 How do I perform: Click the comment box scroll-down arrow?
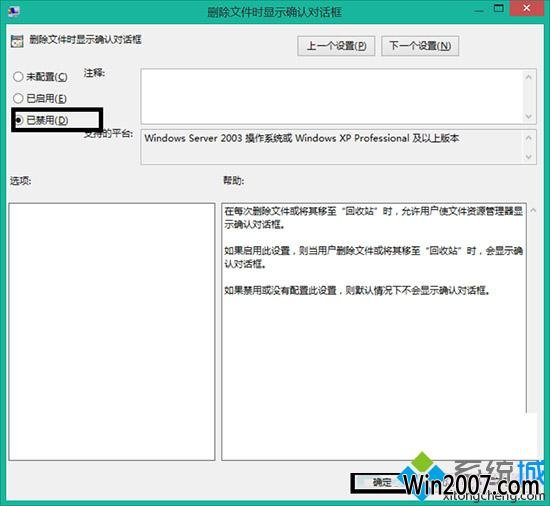click(529, 116)
